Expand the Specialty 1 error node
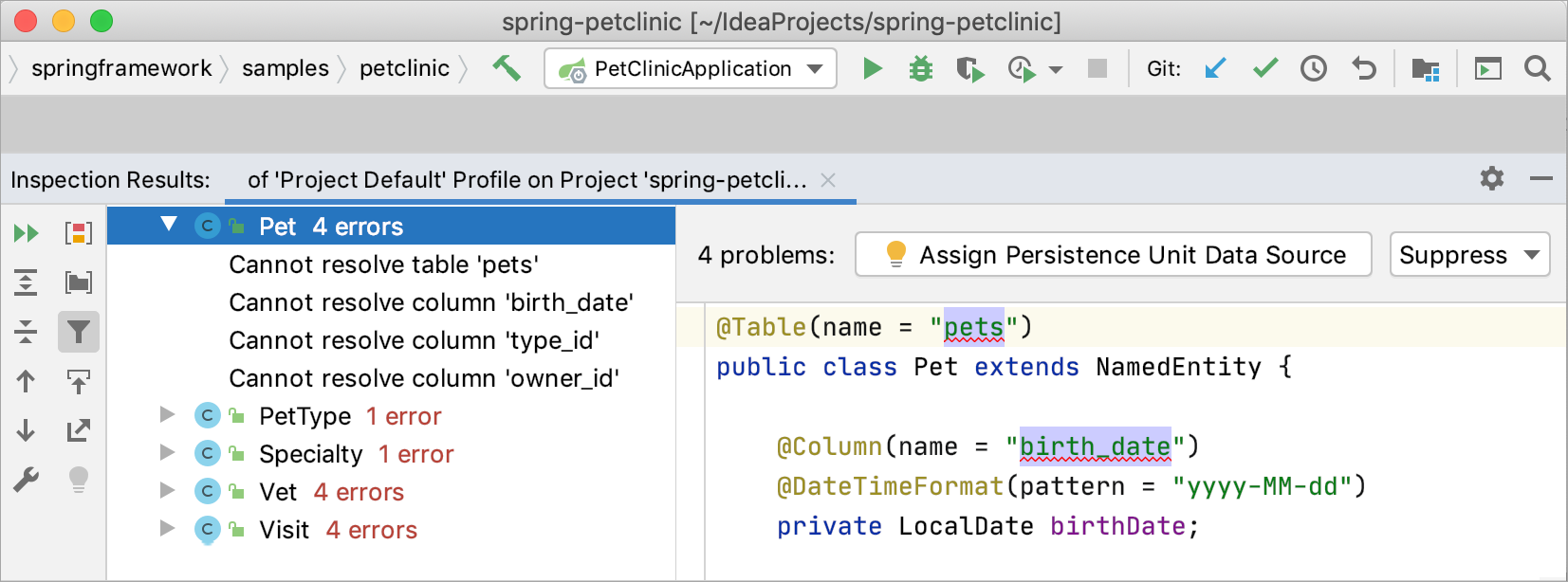 (167, 452)
